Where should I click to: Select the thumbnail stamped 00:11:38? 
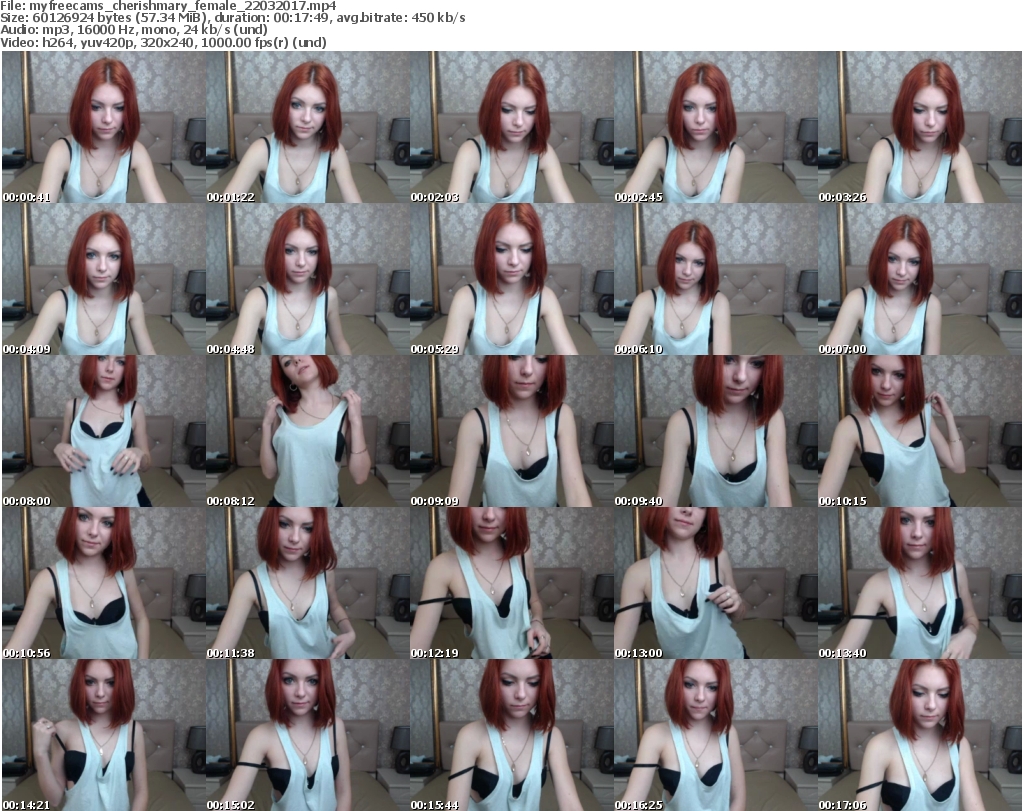point(308,583)
